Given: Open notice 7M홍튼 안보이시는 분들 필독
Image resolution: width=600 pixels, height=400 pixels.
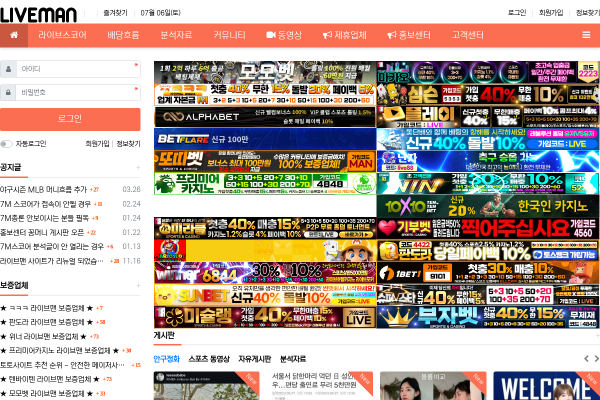Looking at the screenshot, I should tap(44, 218).
